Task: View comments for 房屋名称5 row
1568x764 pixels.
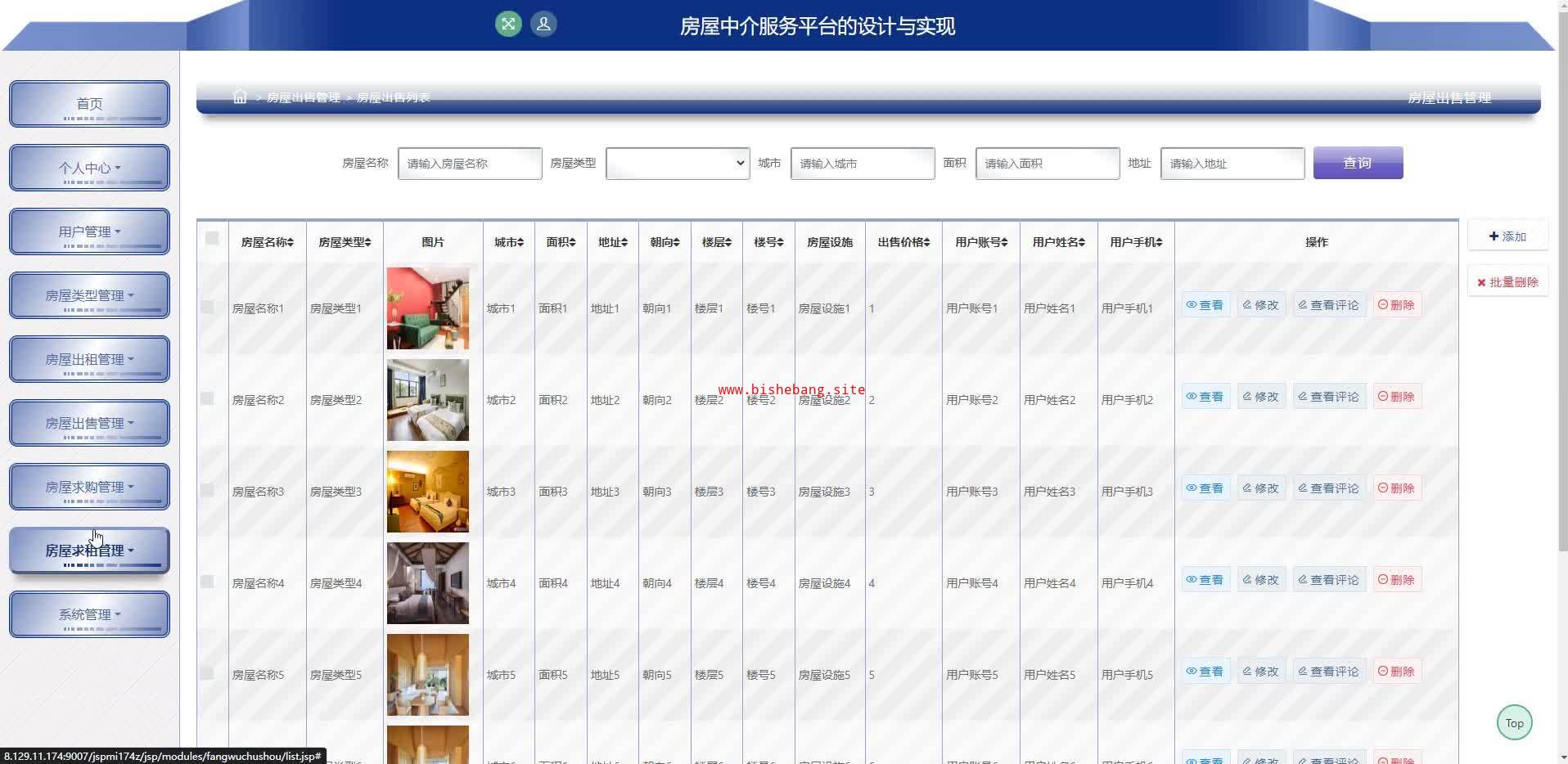Action: (1329, 672)
